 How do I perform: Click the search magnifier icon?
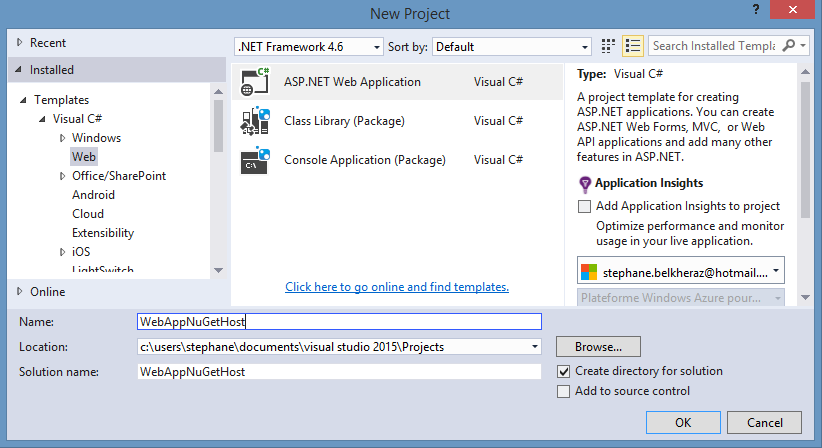(x=788, y=46)
